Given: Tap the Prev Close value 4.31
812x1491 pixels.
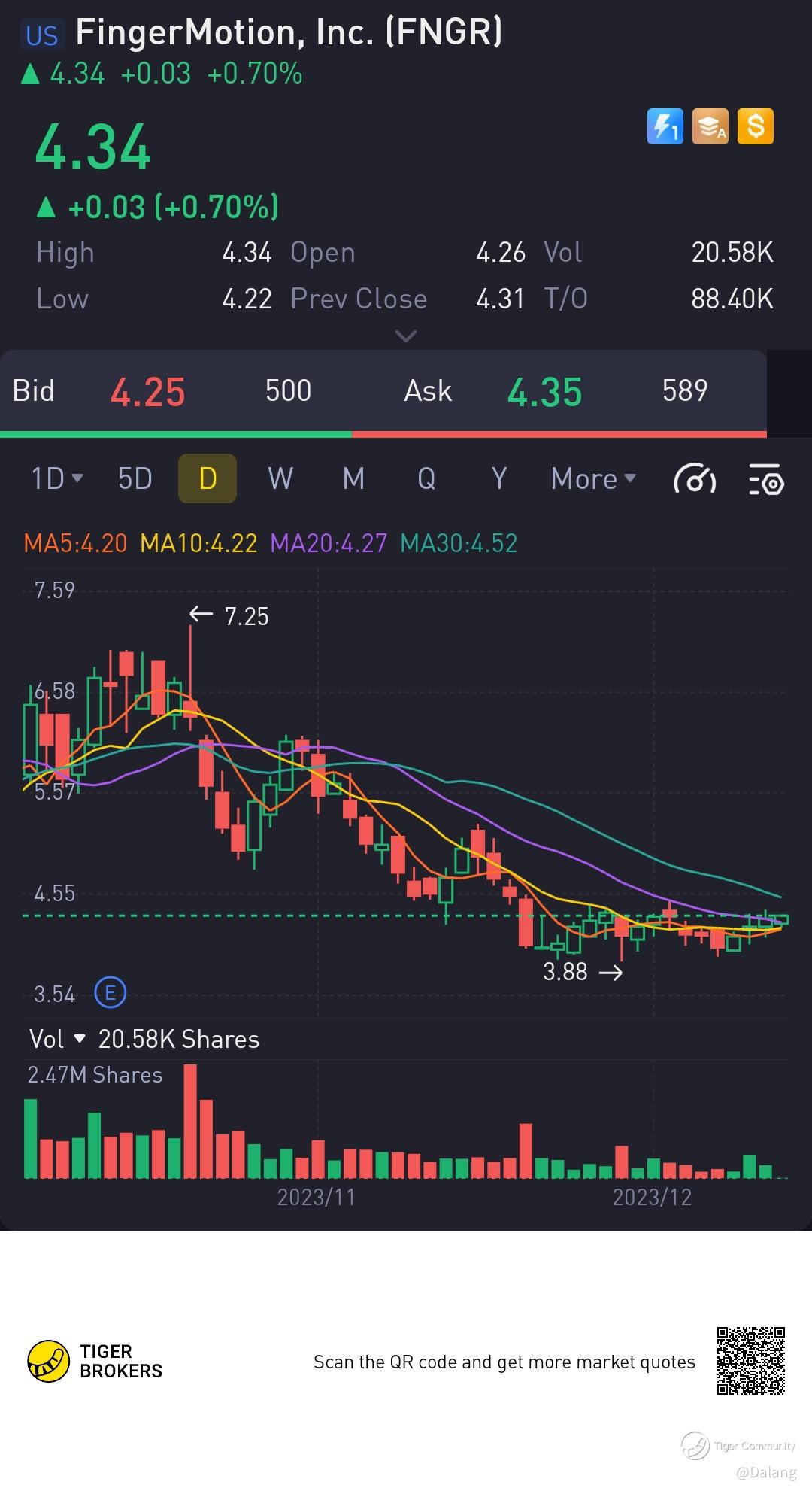Looking at the screenshot, I should click(x=500, y=299).
